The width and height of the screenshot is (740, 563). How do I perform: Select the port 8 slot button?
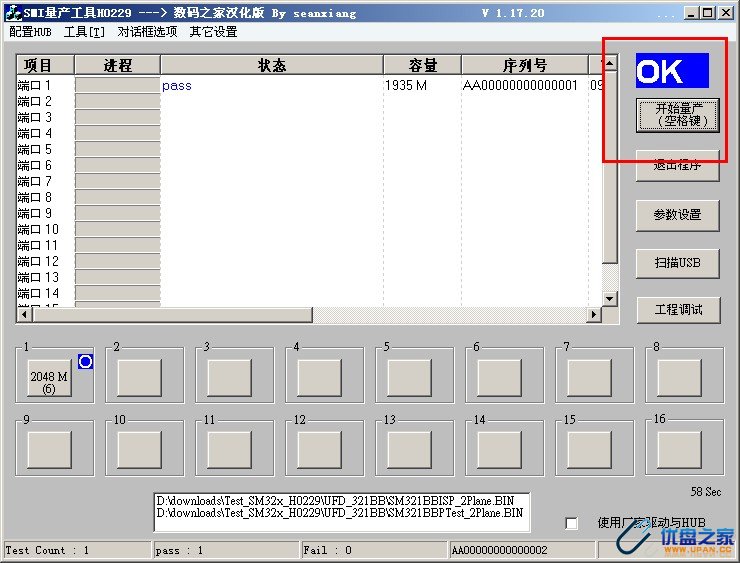[x=679, y=377]
